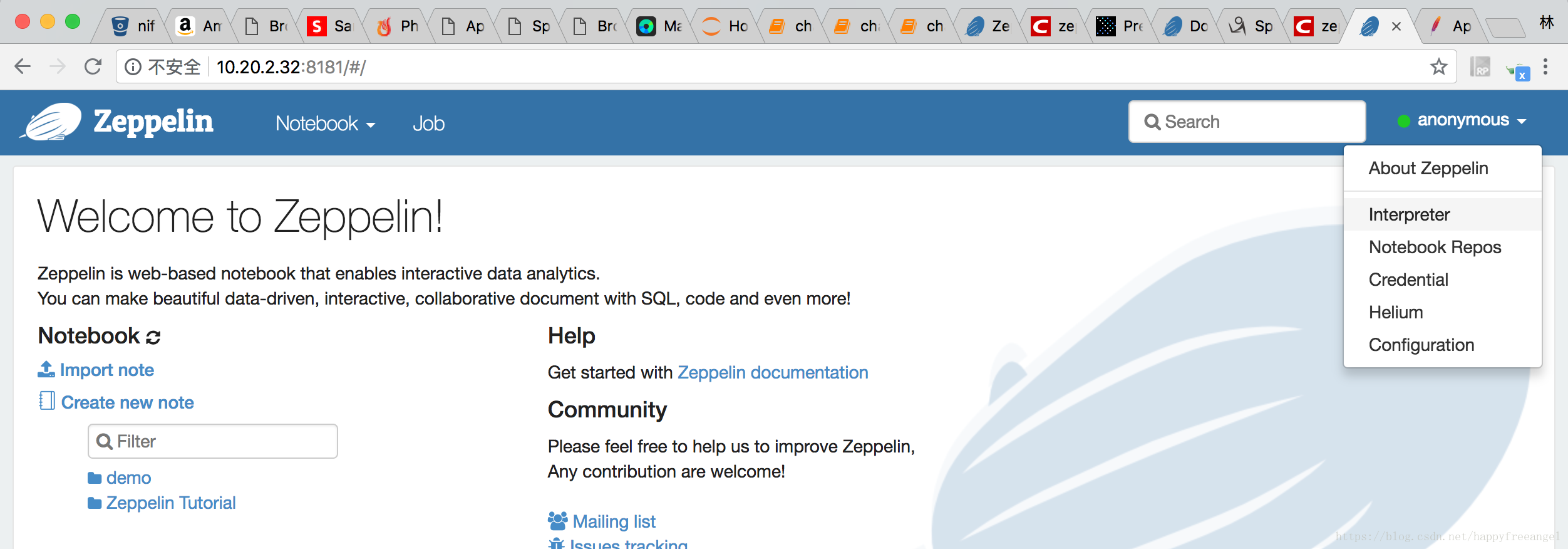Bookmark this page with the star icon
Screen dimensions: 1568x549
(x=1439, y=66)
